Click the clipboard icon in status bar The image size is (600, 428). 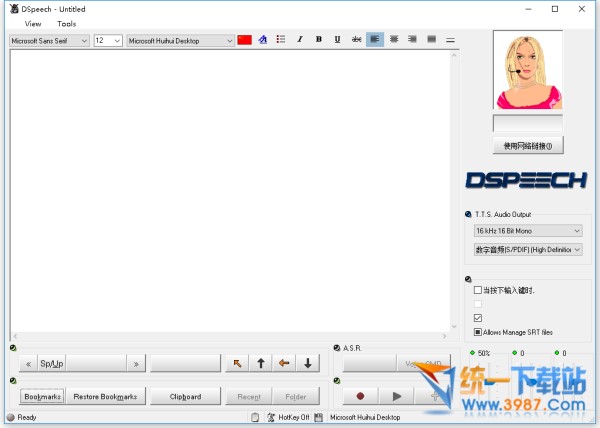(255, 417)
